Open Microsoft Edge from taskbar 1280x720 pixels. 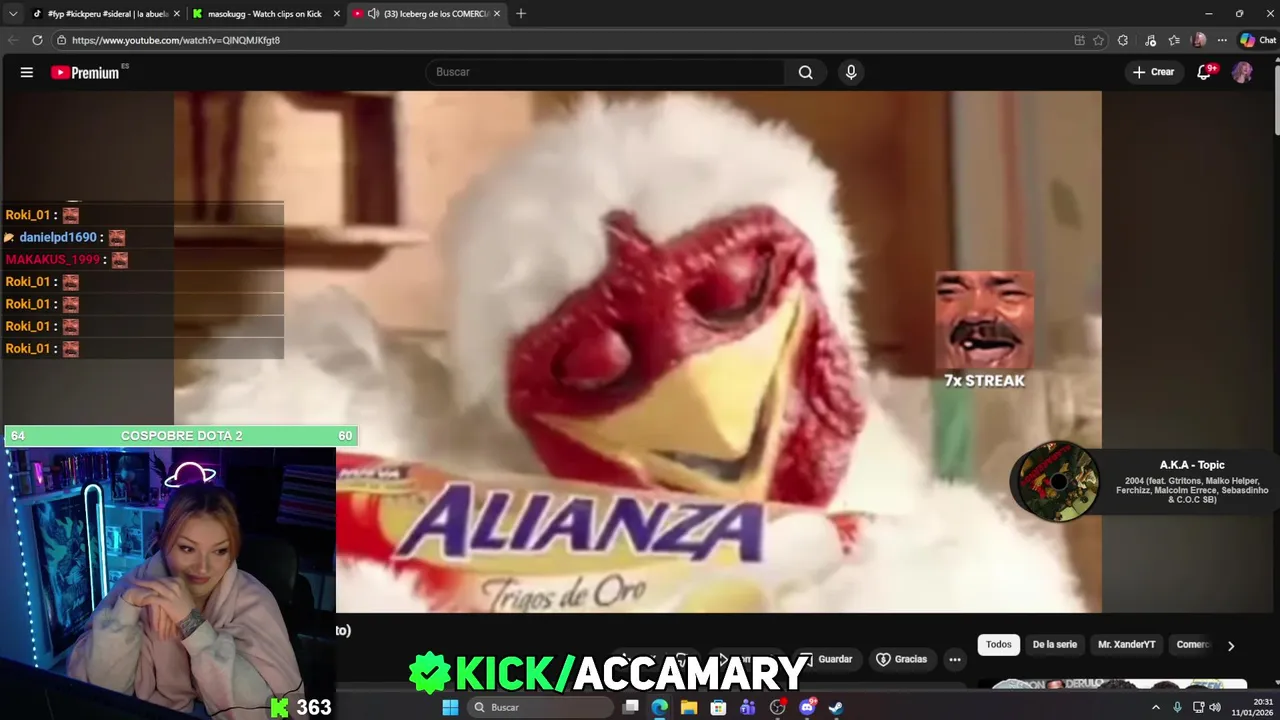[x=660, y=707]
